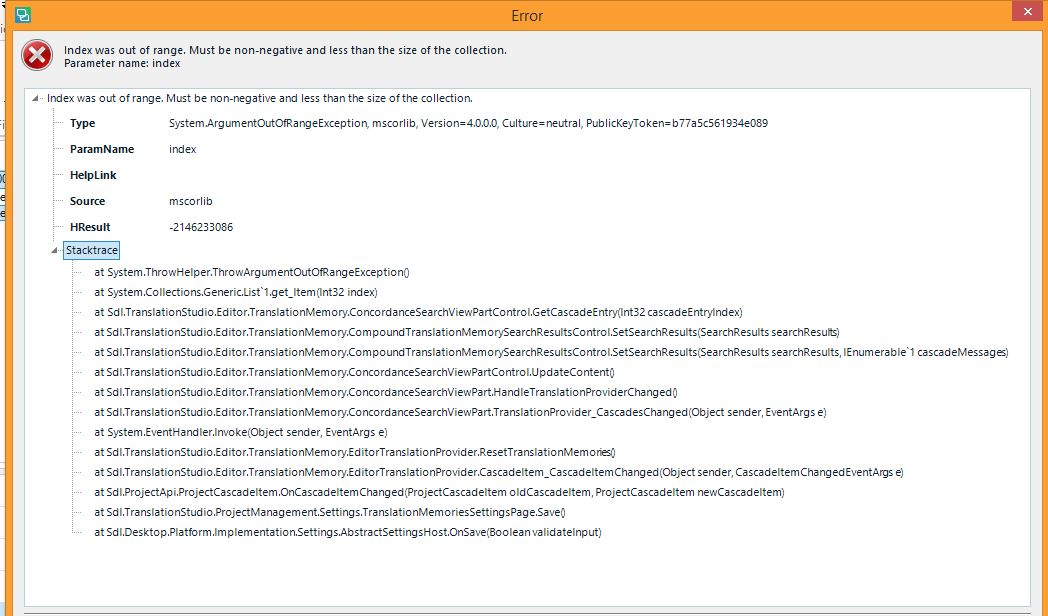Click the Error window title text
1048x616 pixels.
click(527, 16)
